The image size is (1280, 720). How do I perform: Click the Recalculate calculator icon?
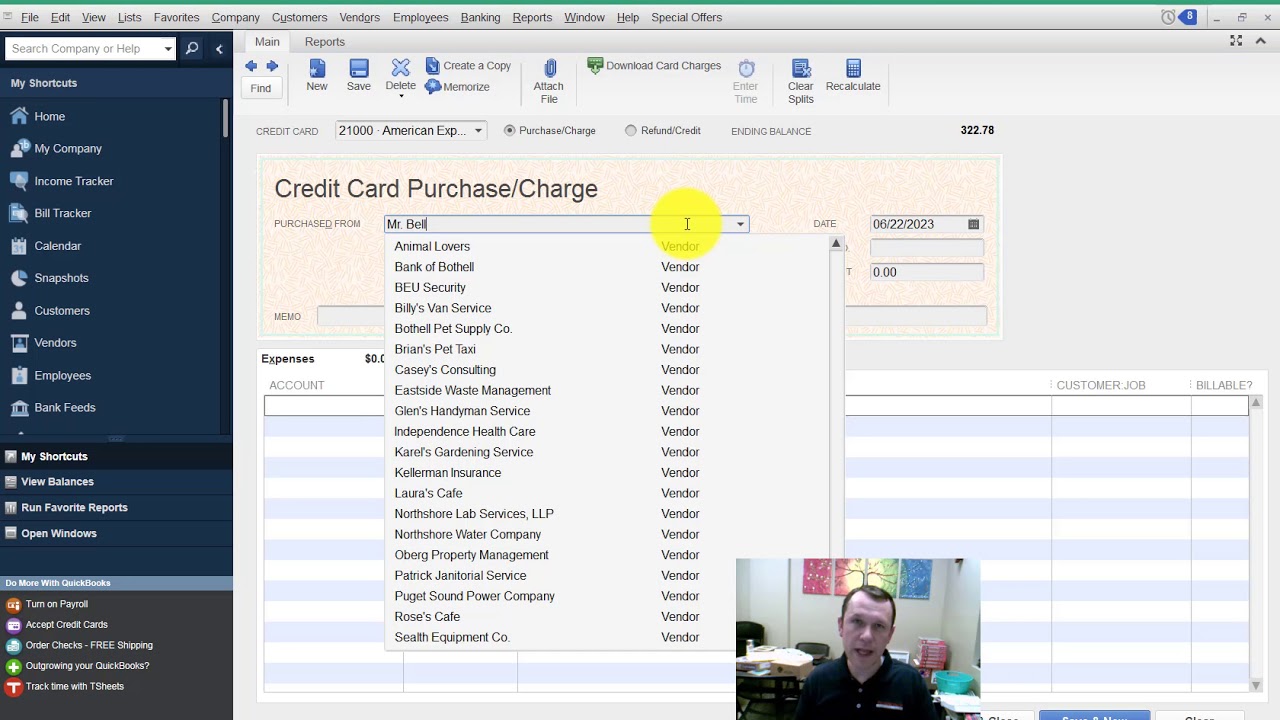(x=853, y=68)
